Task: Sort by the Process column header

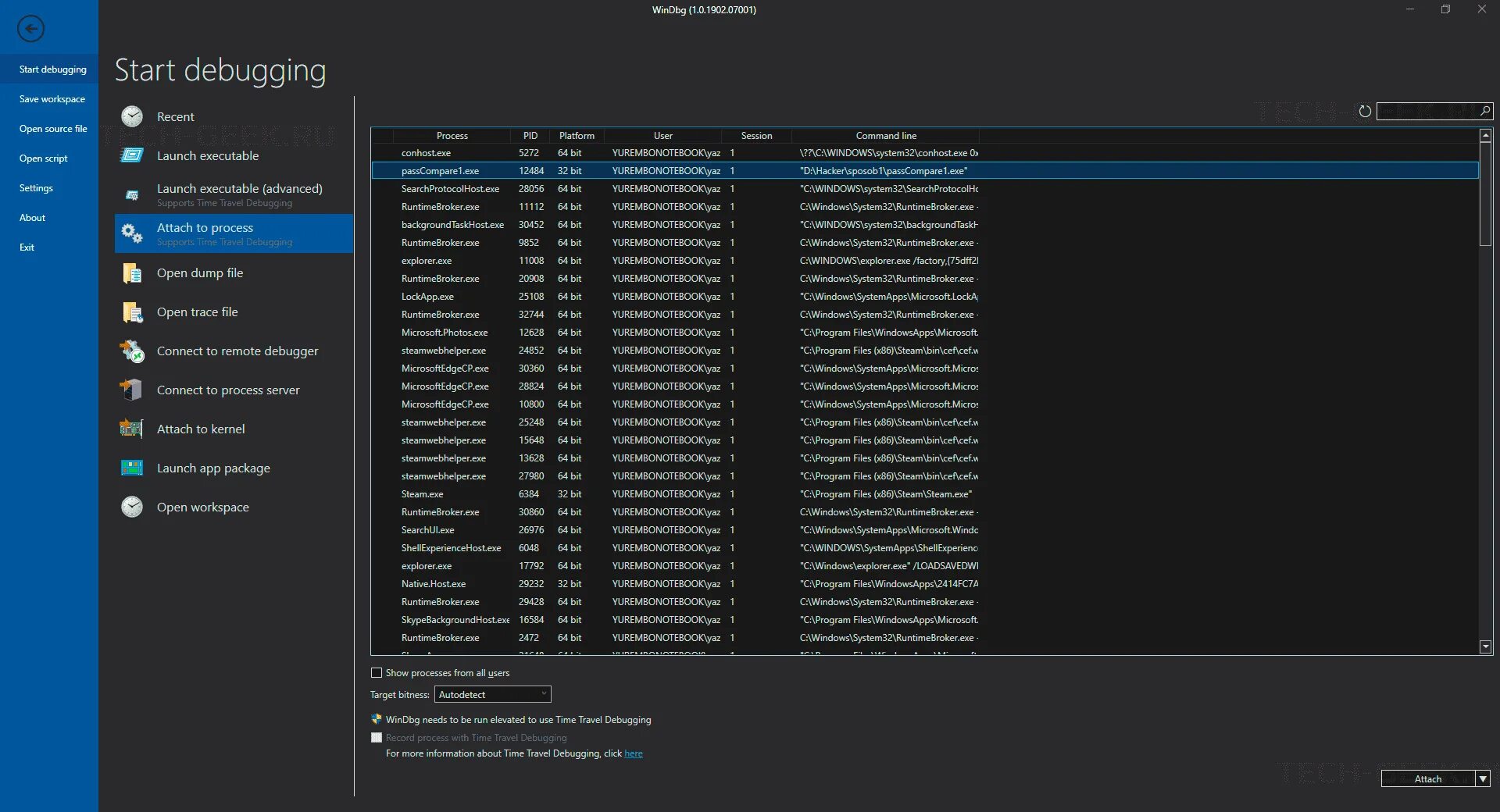Action: [452, 135]
